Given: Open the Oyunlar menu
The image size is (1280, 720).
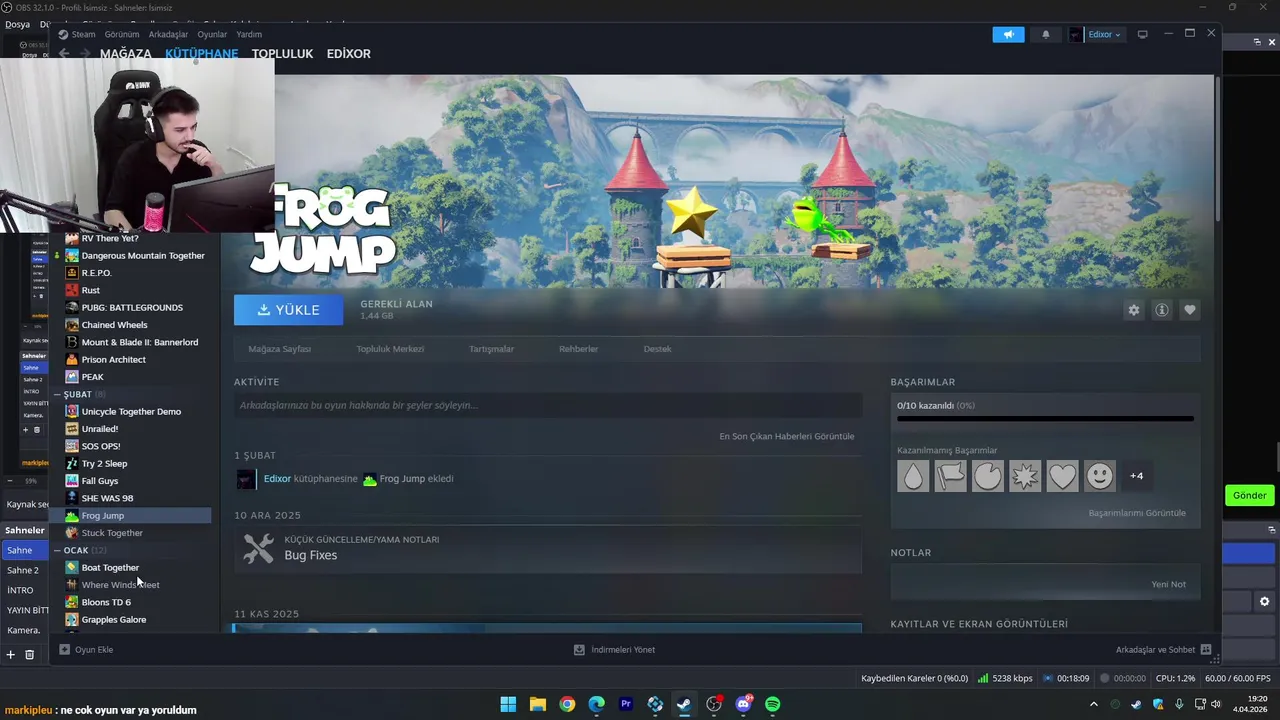Looking at the screenshot, I should tap(212, 34).
